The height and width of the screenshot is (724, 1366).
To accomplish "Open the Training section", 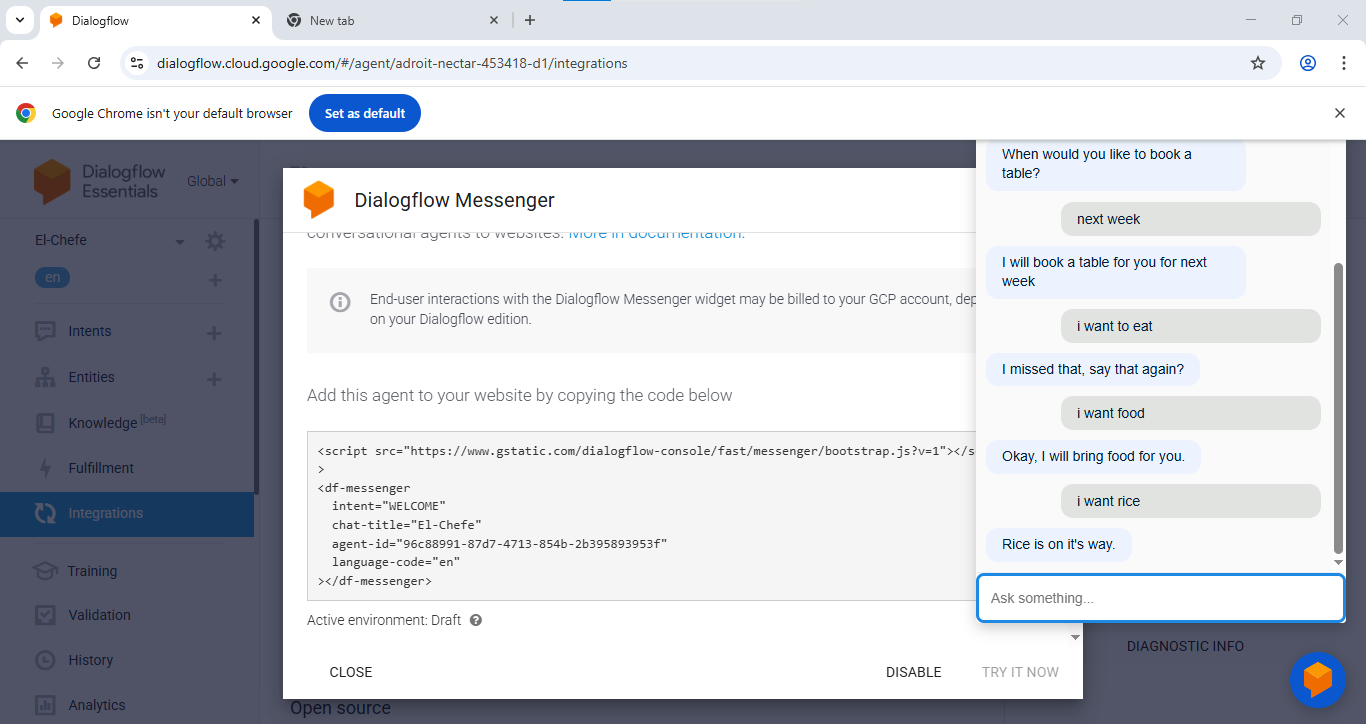I will 90,570.
